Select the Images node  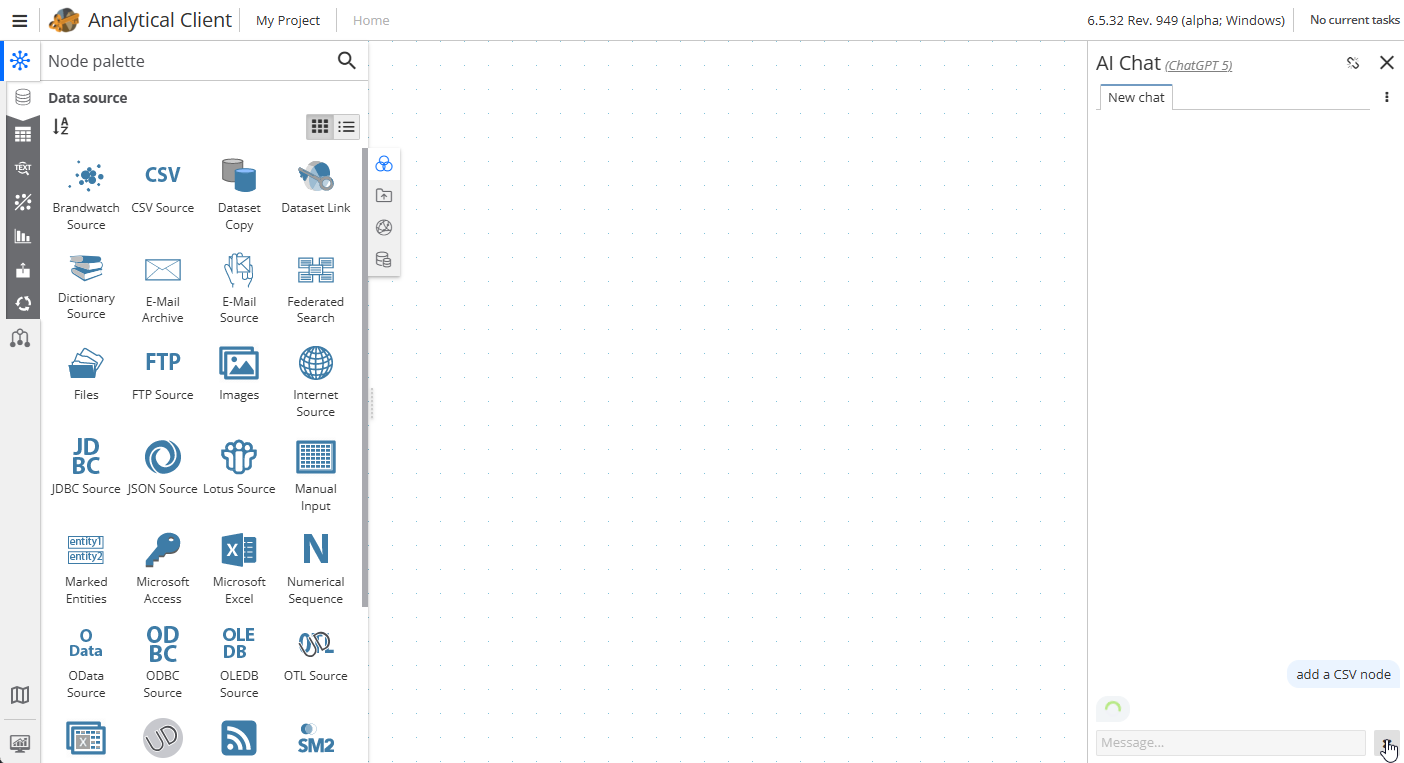239,374
